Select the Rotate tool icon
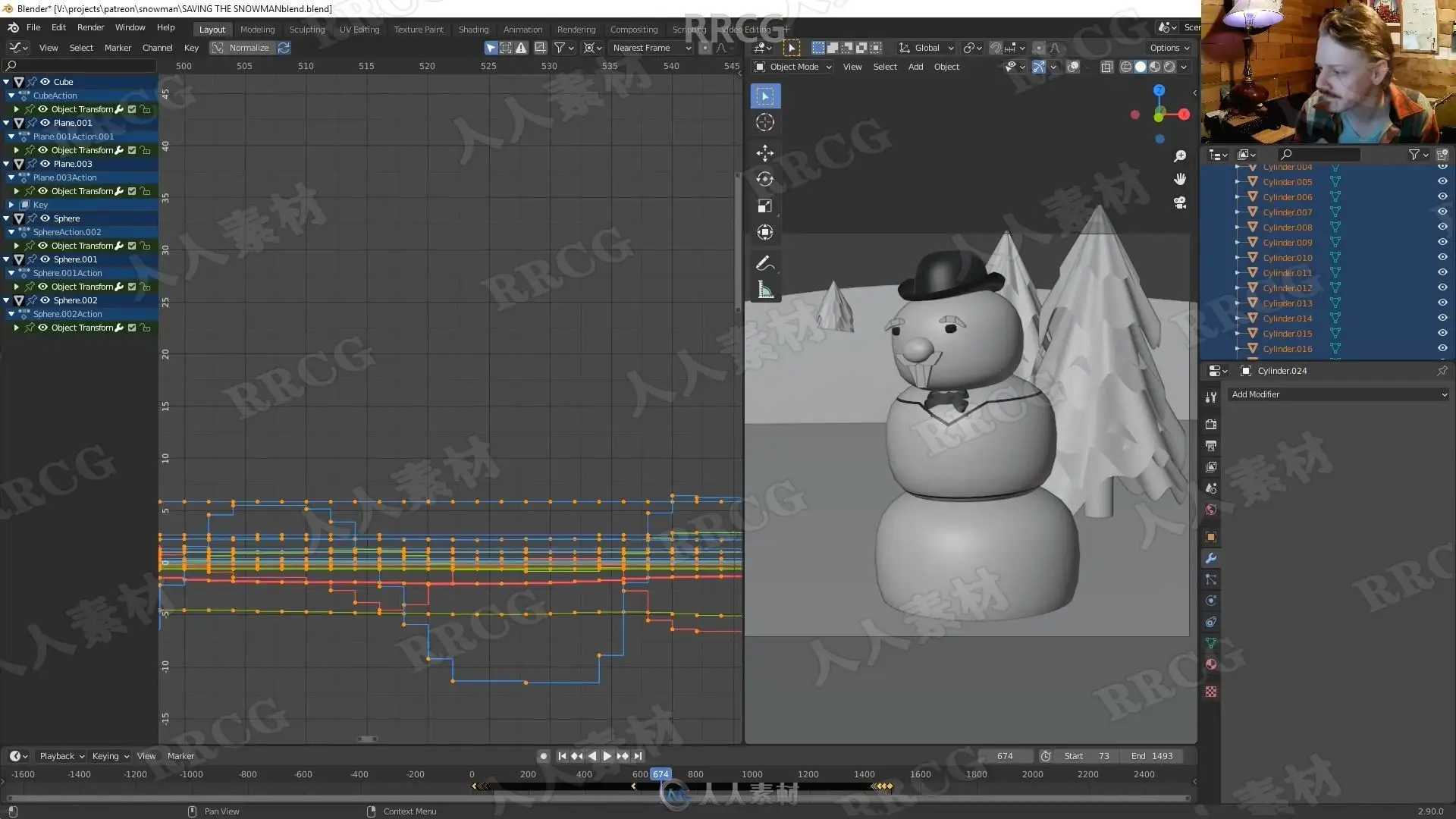This screenshot has width=1456, height=819. point(764,179)
